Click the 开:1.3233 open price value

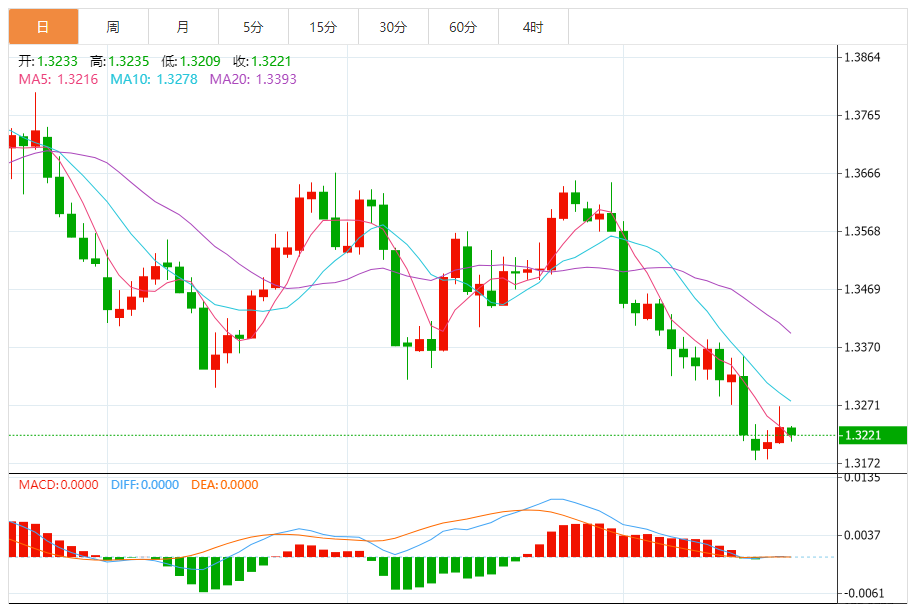pyautogui.click(x=48, y=61)
